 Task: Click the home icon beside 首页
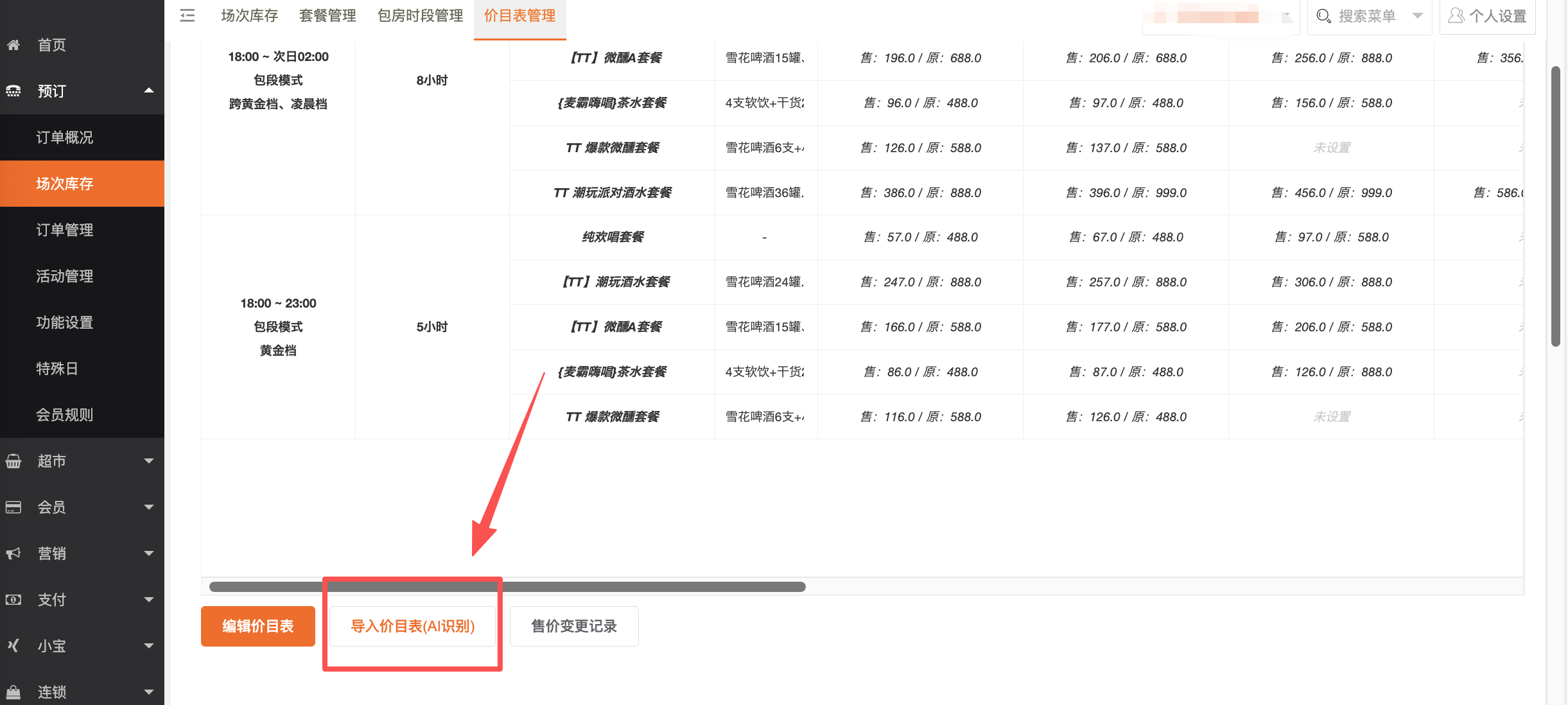pyautogui.click(x=13, y=45)
